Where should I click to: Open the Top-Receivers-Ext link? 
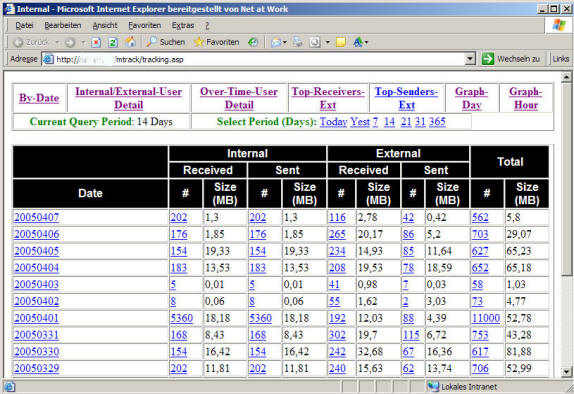[328, 98]
